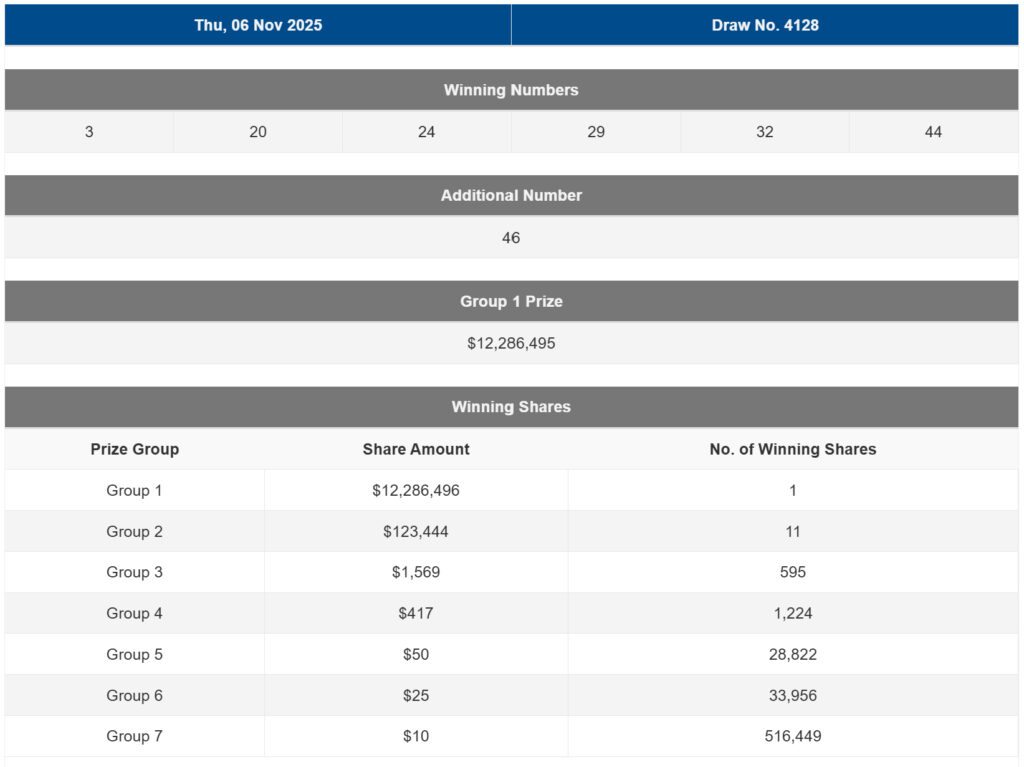Click the $1,569 share amount for Group 3
1024x767 pixels.
click(x=416, y=573)
